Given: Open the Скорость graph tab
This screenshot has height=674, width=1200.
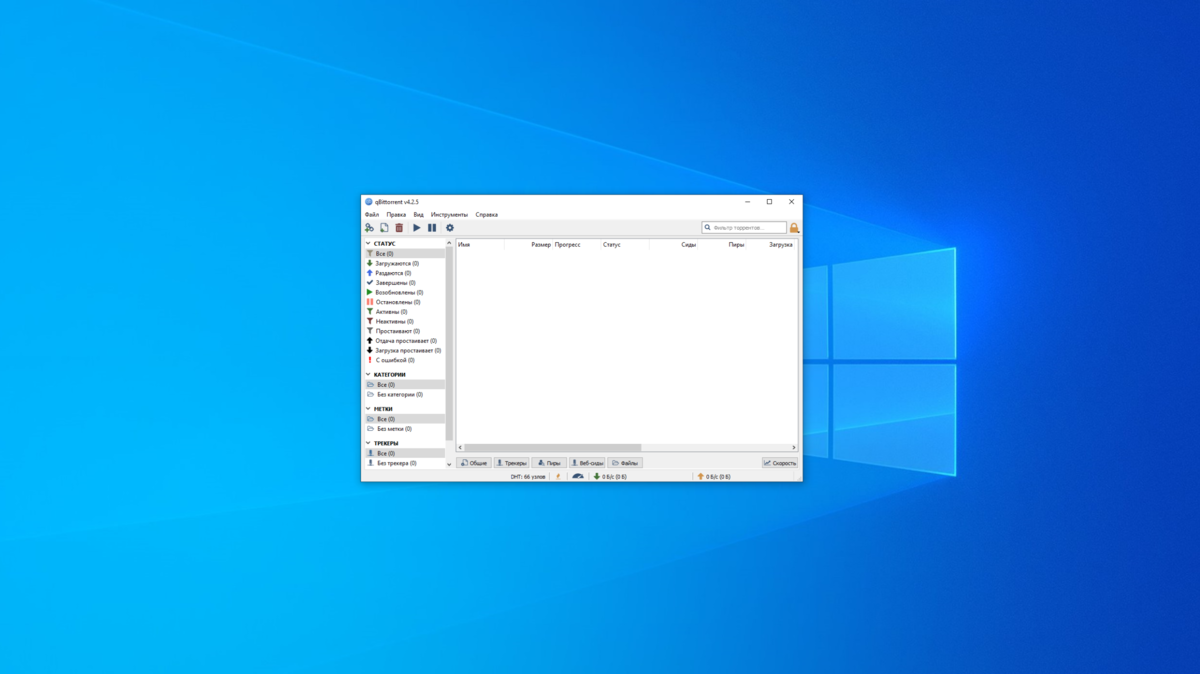Looking at the screenshot, I should pos(780,463).
